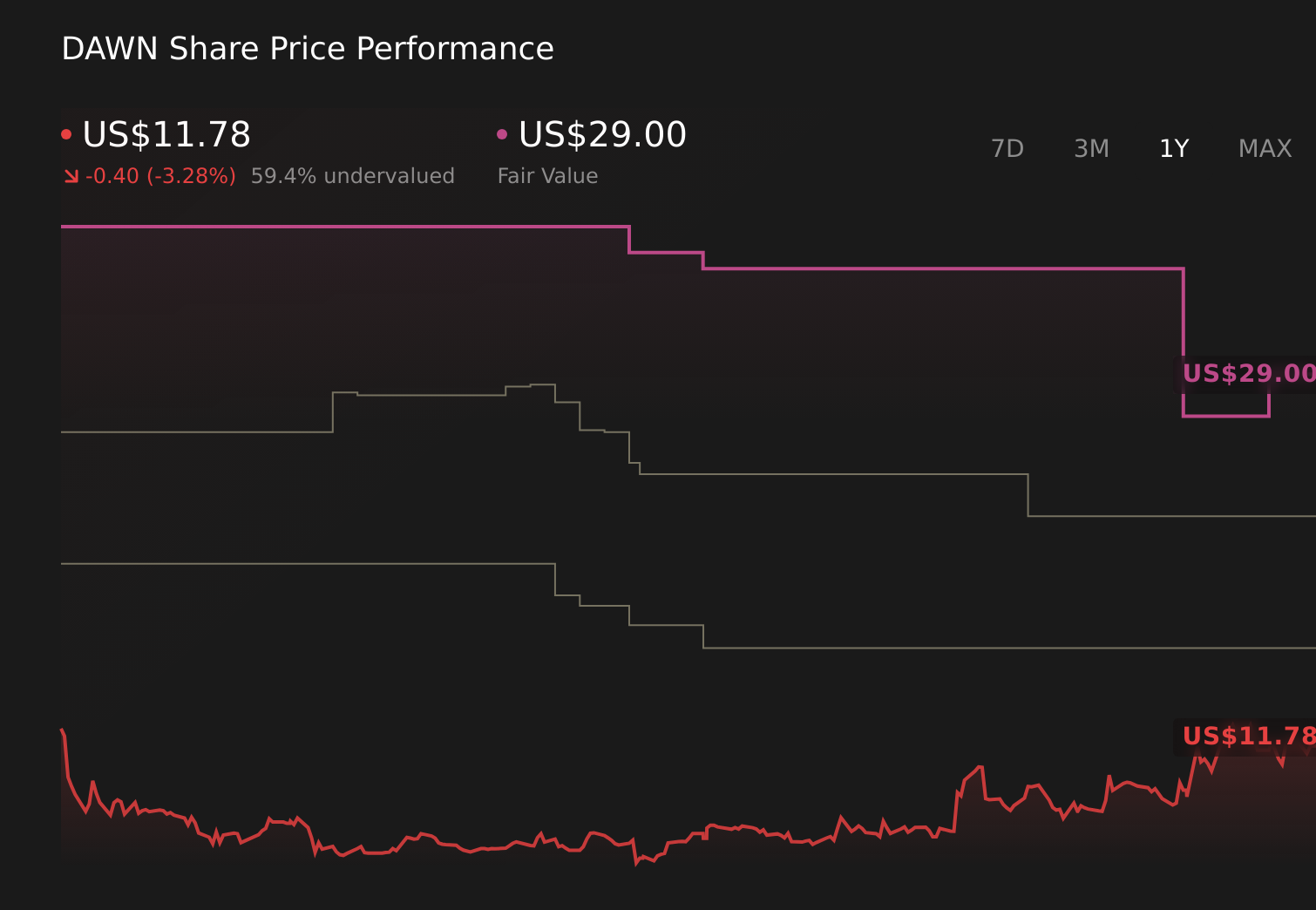Toggle the share price series visibility
The height and width of the screenshot is (910, 1316).
tap(166, 134)
